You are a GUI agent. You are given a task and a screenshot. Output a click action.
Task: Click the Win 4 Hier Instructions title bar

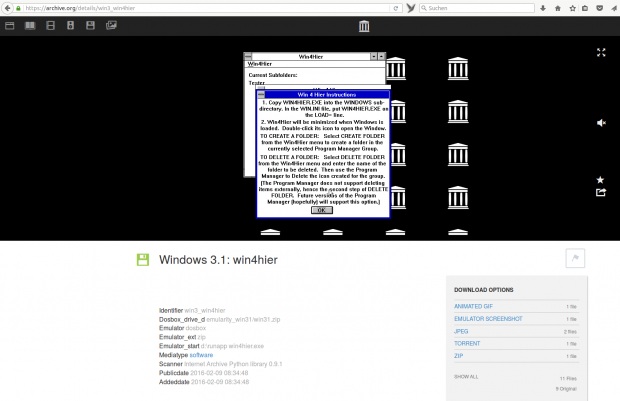[327, 95]
